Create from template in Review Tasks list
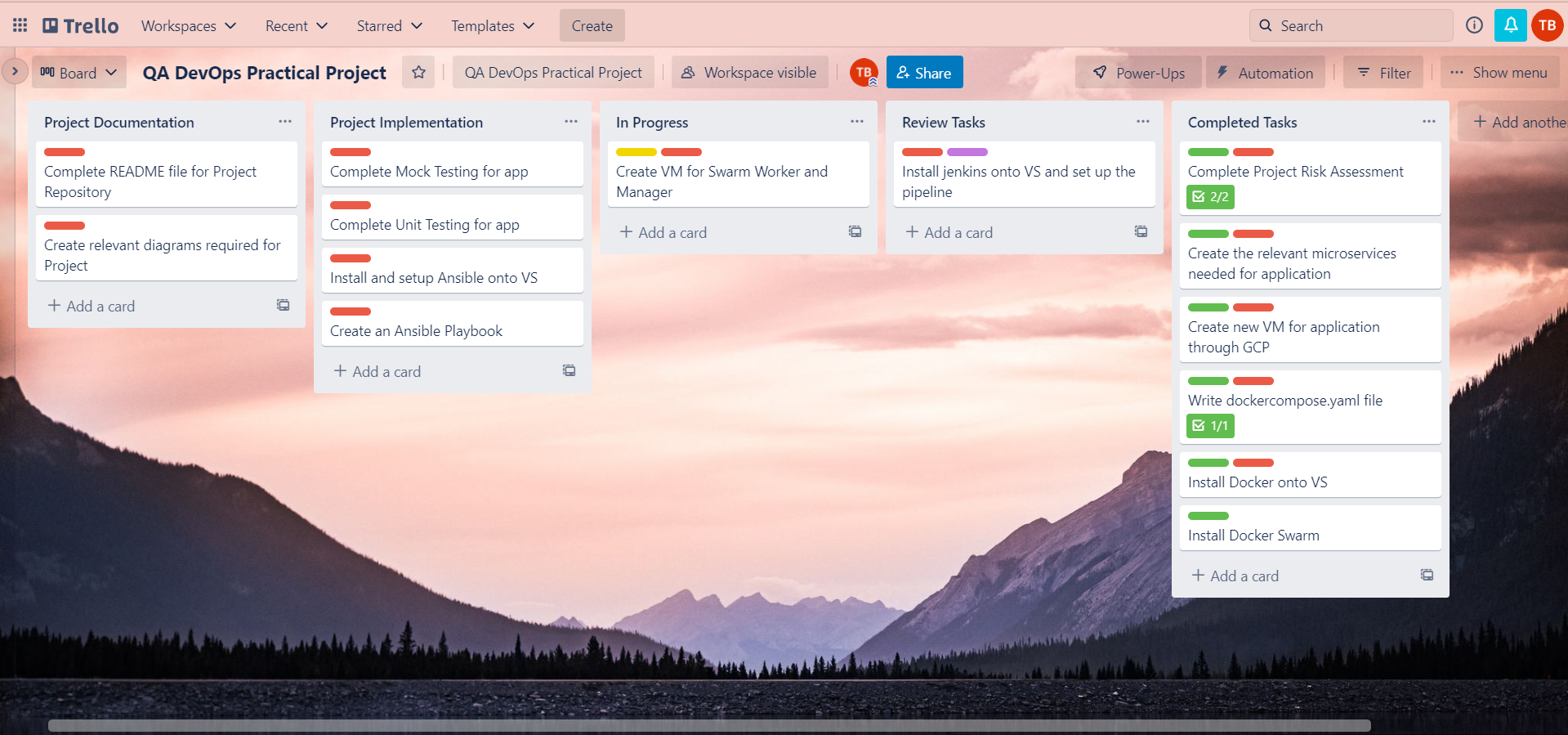The image size is (1568, 735). click(1141, 231)
